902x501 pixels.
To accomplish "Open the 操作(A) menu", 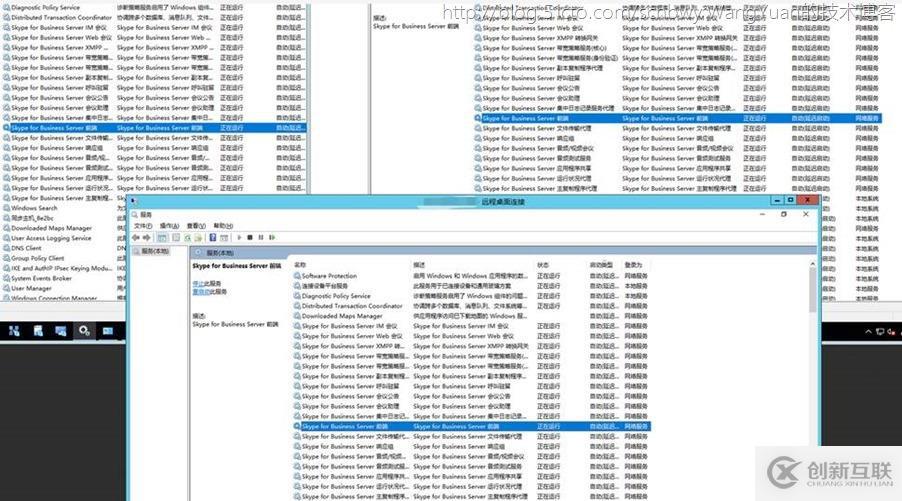I will click(170, 226).
